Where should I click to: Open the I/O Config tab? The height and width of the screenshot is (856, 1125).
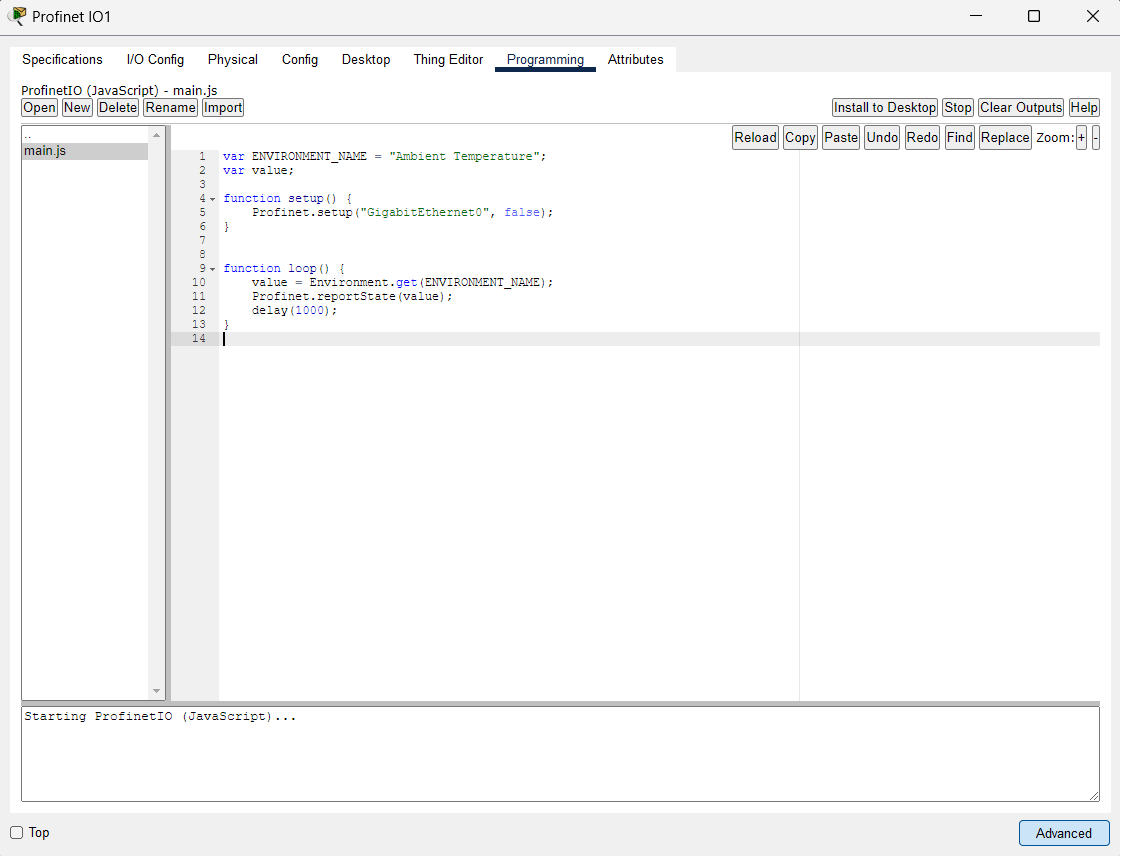(x=155, y=60)
